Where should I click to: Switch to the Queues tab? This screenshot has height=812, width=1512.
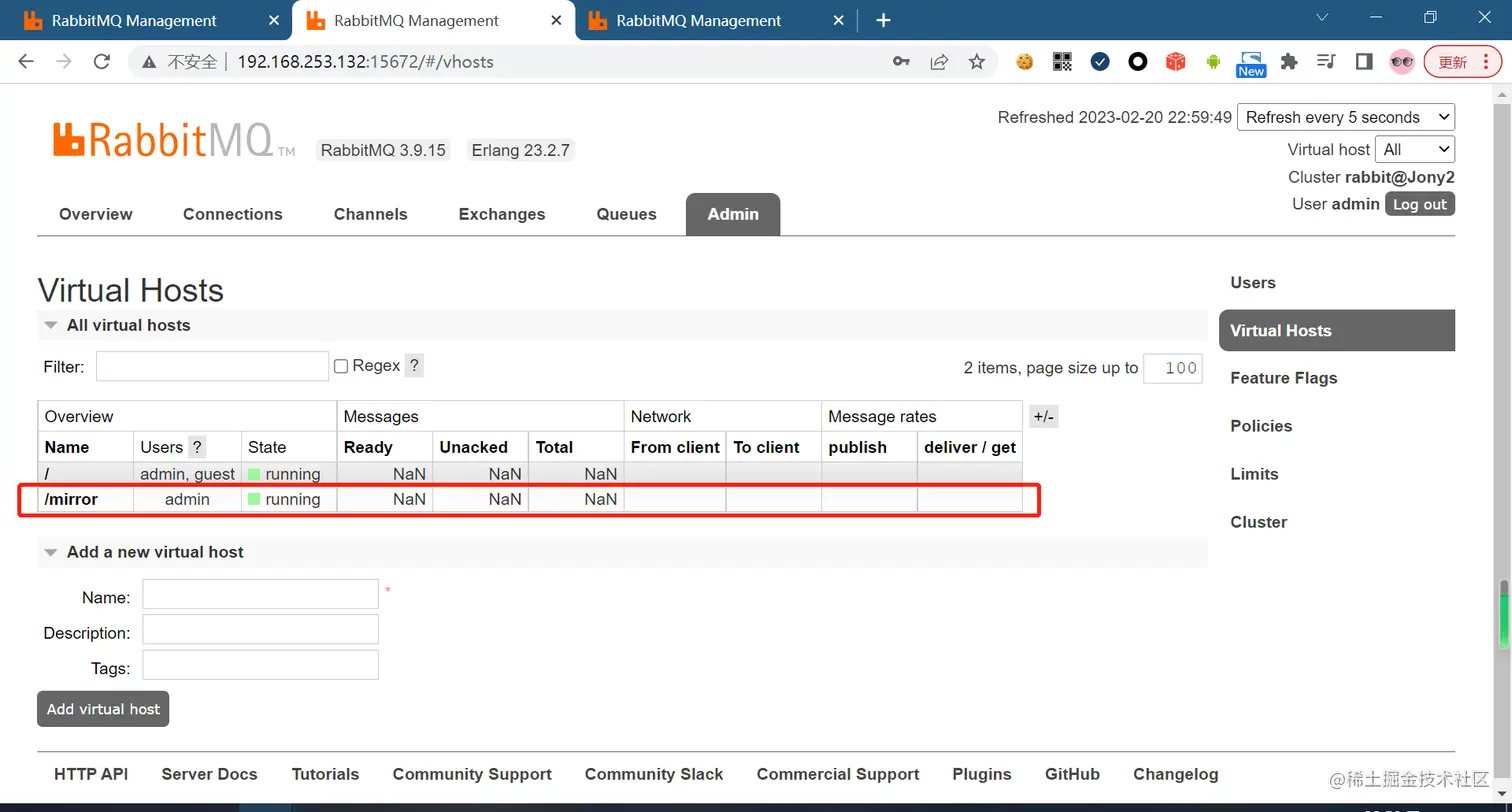(x=627, y=214)
